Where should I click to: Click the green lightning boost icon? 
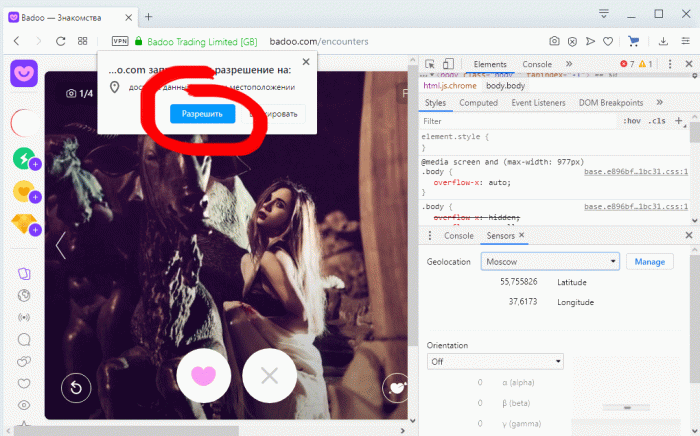coord(23,158)
